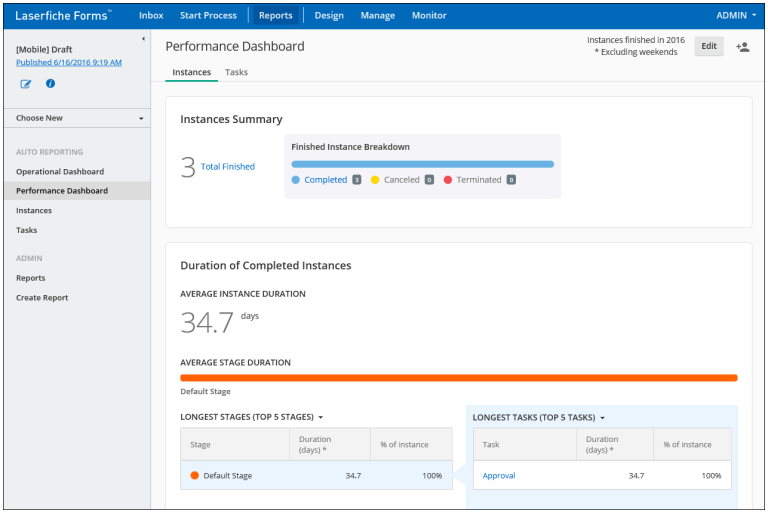
Task: Click the Canceled legend label
Action: coord(402,180)
